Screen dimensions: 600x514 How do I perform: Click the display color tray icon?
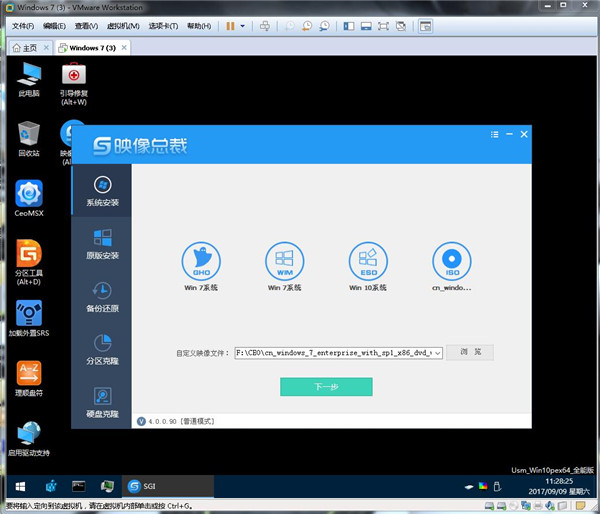(483, 486)
